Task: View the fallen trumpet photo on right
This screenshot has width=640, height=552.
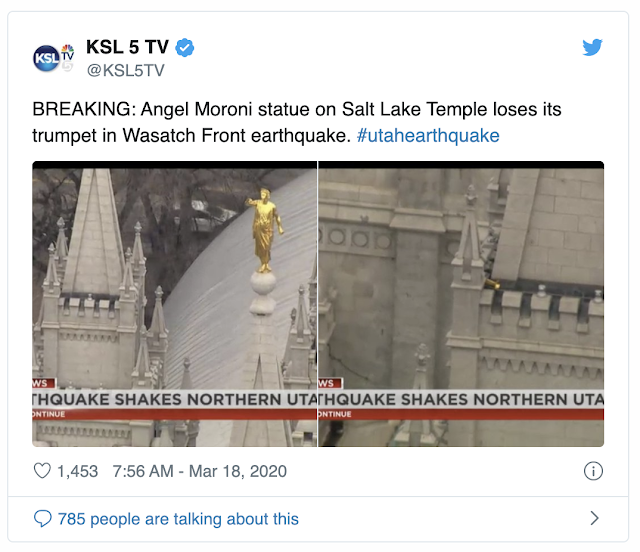Action: [x=461, y=304]
